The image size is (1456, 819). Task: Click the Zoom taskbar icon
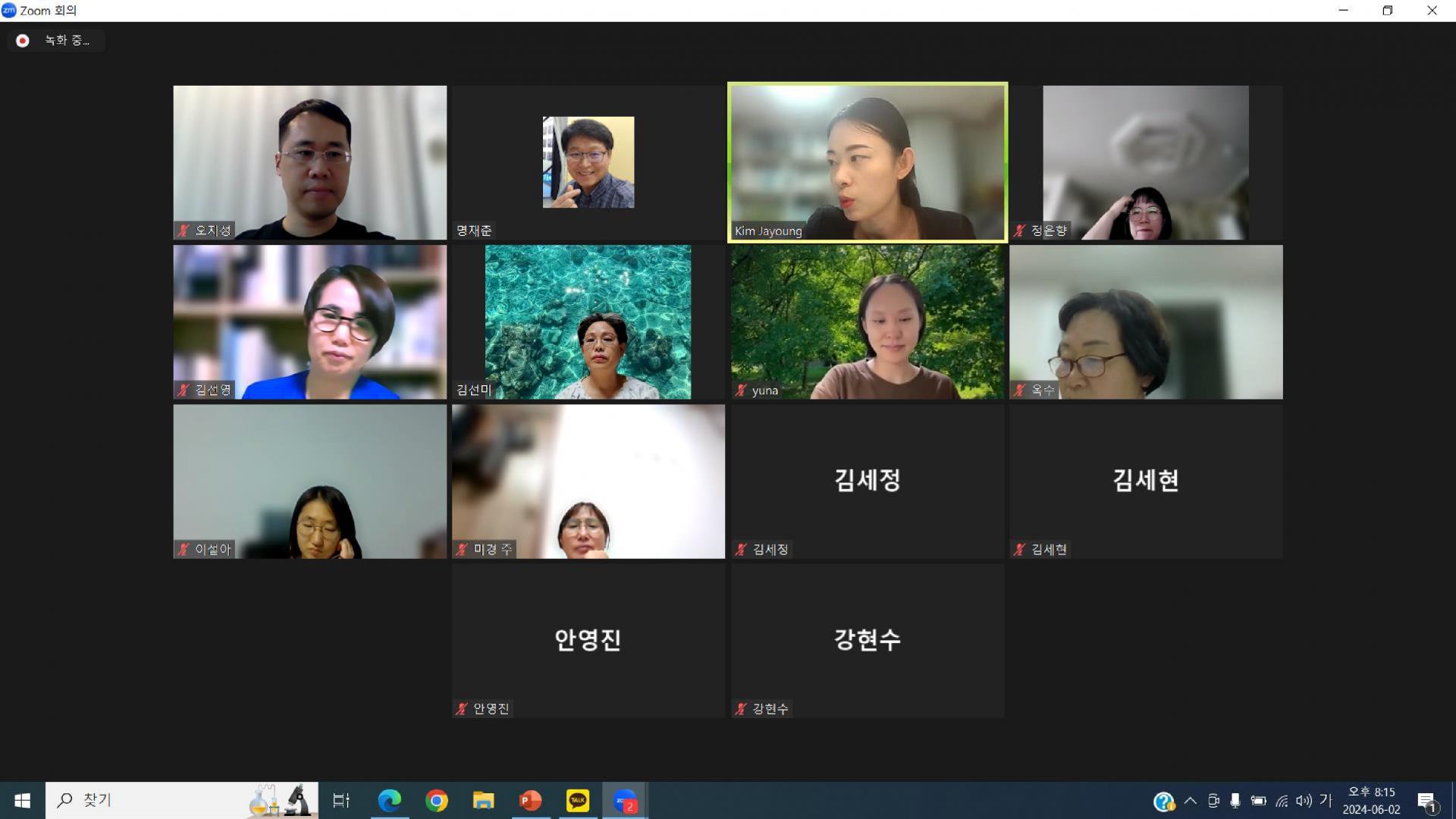coord(625,800)
